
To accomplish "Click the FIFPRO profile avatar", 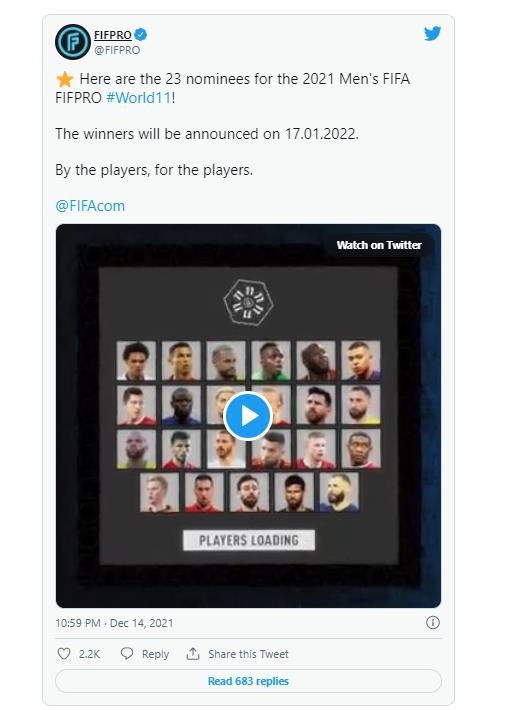I will point(73,42).
